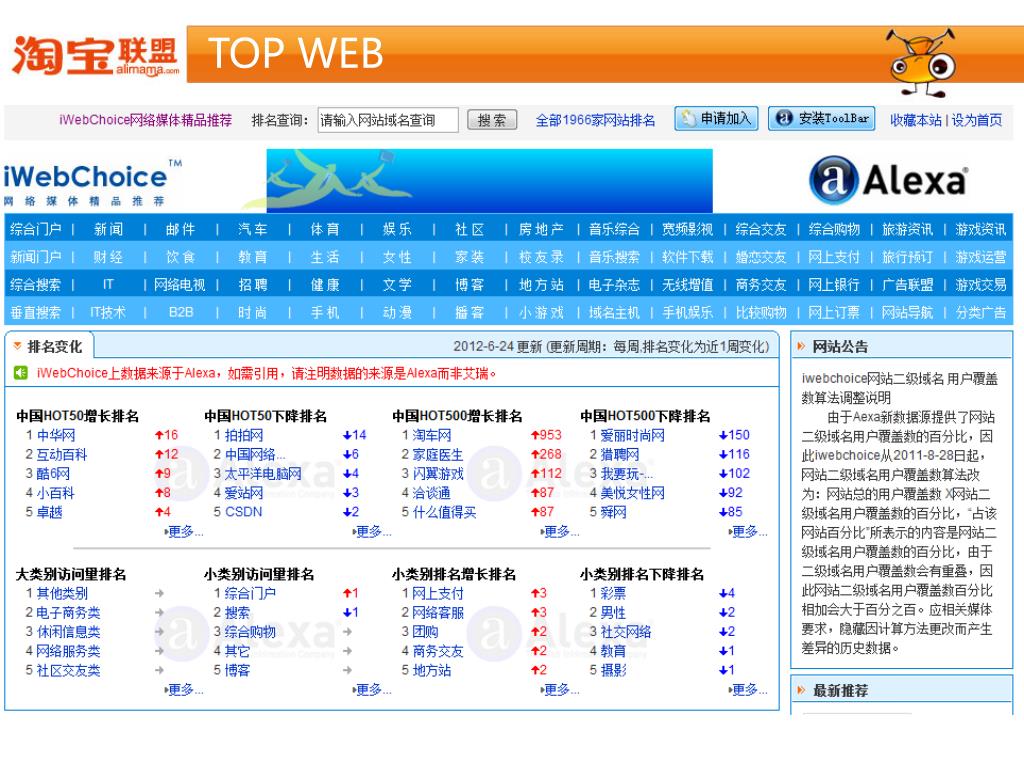1024x768 pixels.
Task: Click the site domain search input field
Action: tap(388, 120)
